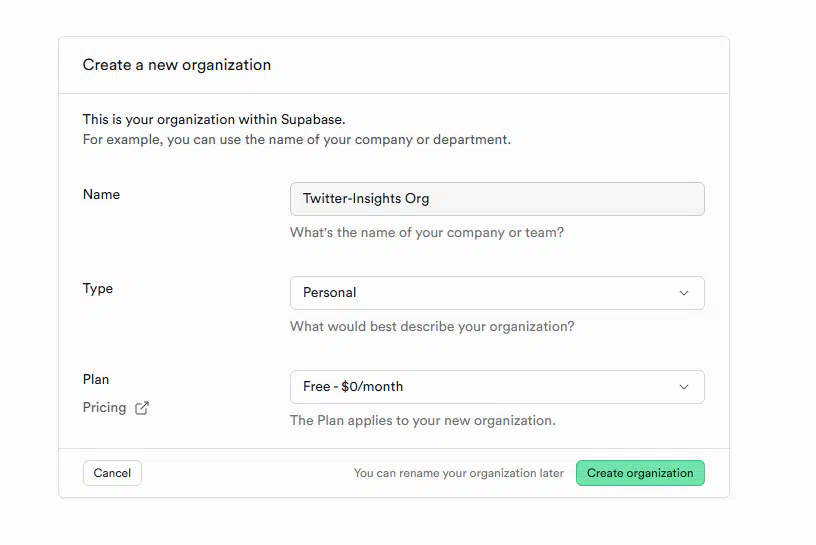This screenshot has width=816, height=545.
Task: Click the green Create organization button
Action: coord(640,473)
